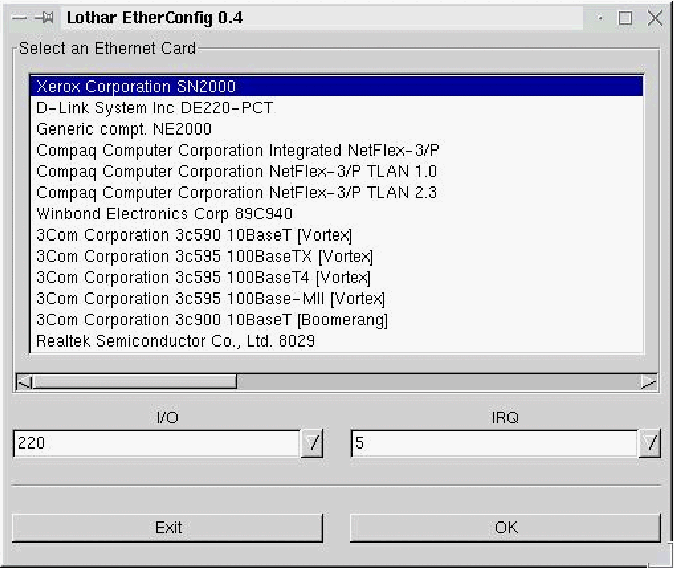Open the IRQ dropdown arrow

[650, 443]
